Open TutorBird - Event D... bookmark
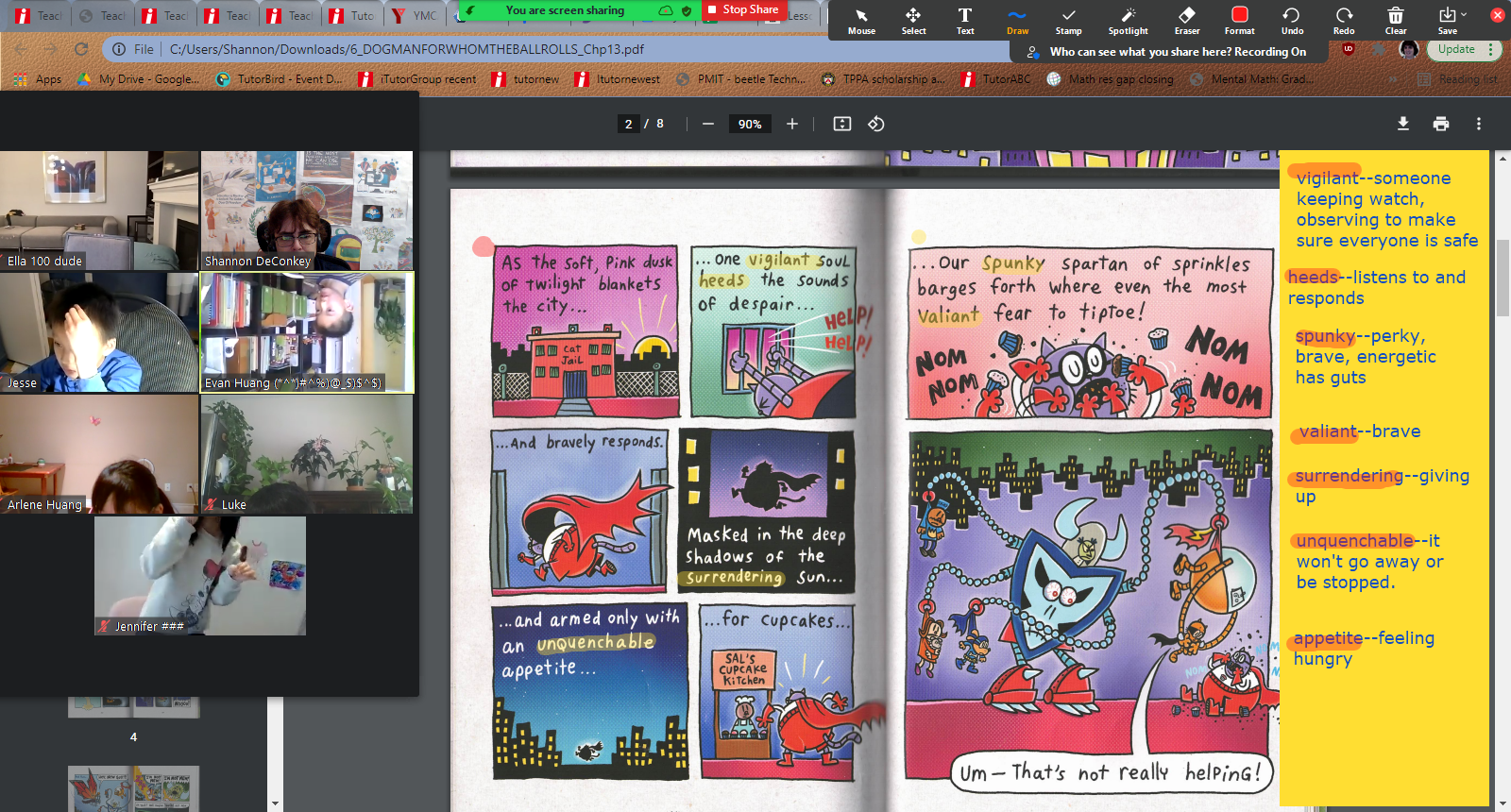Viewport: 1511px width, 812px height. (280, 79)
